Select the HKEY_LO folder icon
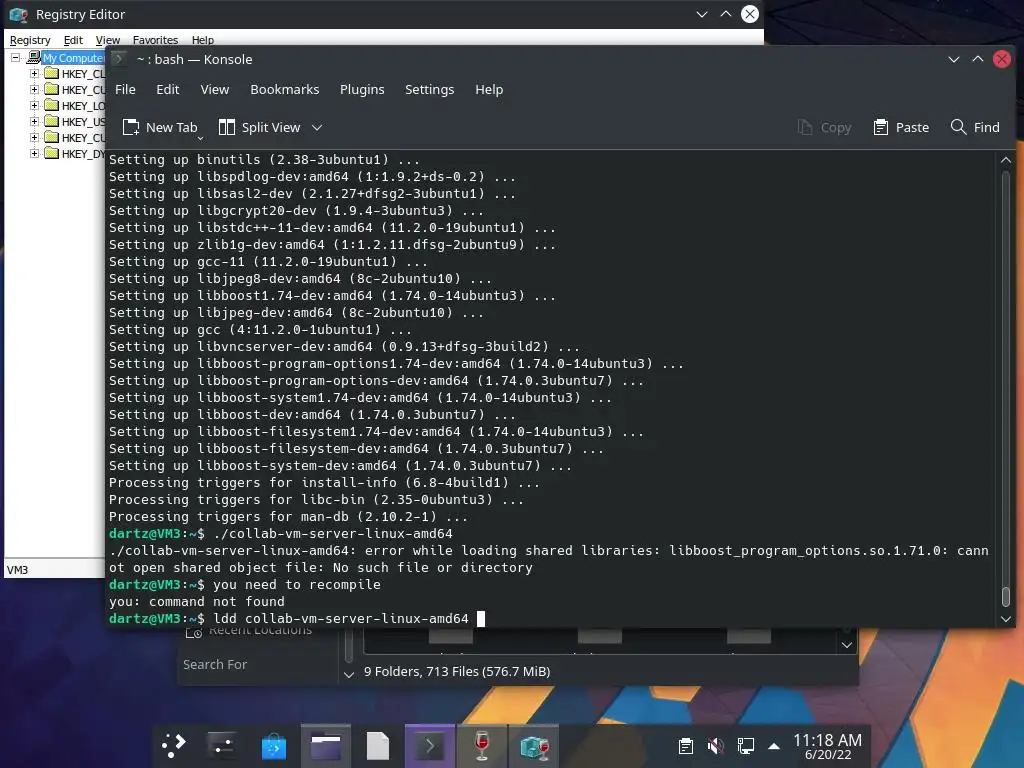This screenshot has height=768, width=1024. 52,105
